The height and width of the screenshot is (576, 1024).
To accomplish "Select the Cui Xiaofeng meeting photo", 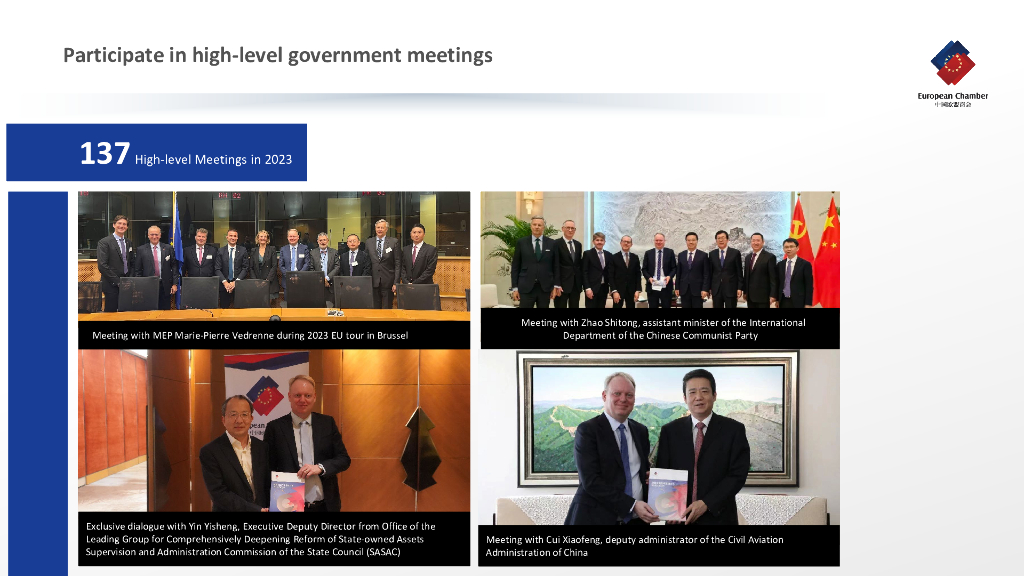I will click(659, 437).
